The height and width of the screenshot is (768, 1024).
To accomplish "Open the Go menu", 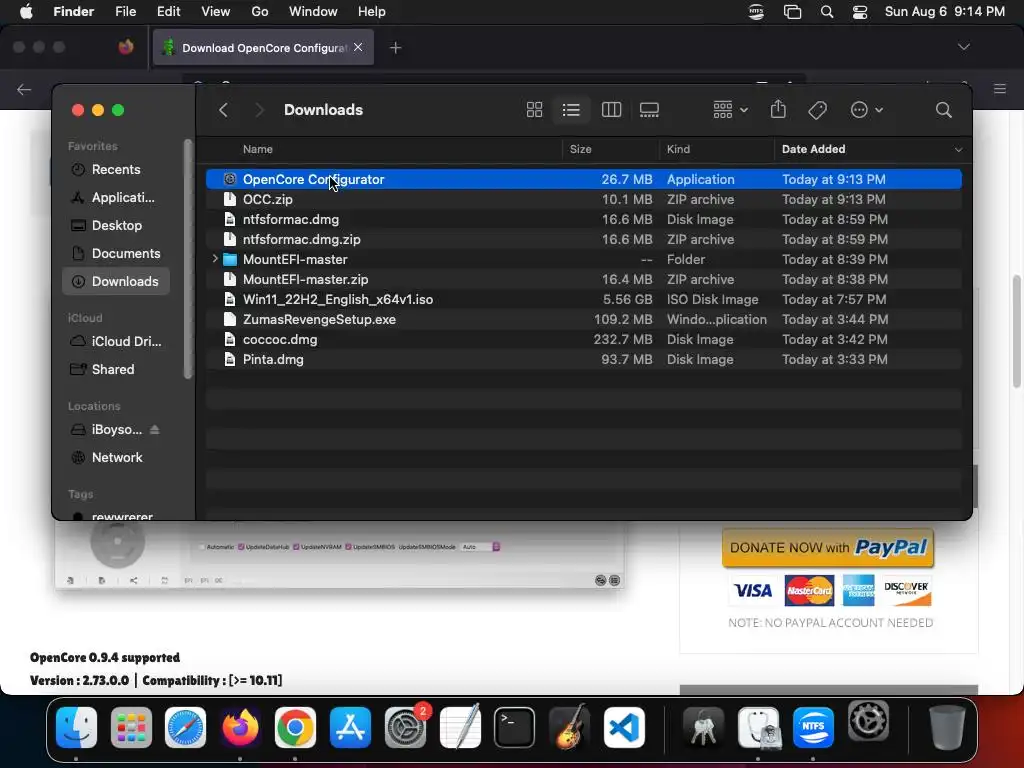I will click(x=260, y=12).
